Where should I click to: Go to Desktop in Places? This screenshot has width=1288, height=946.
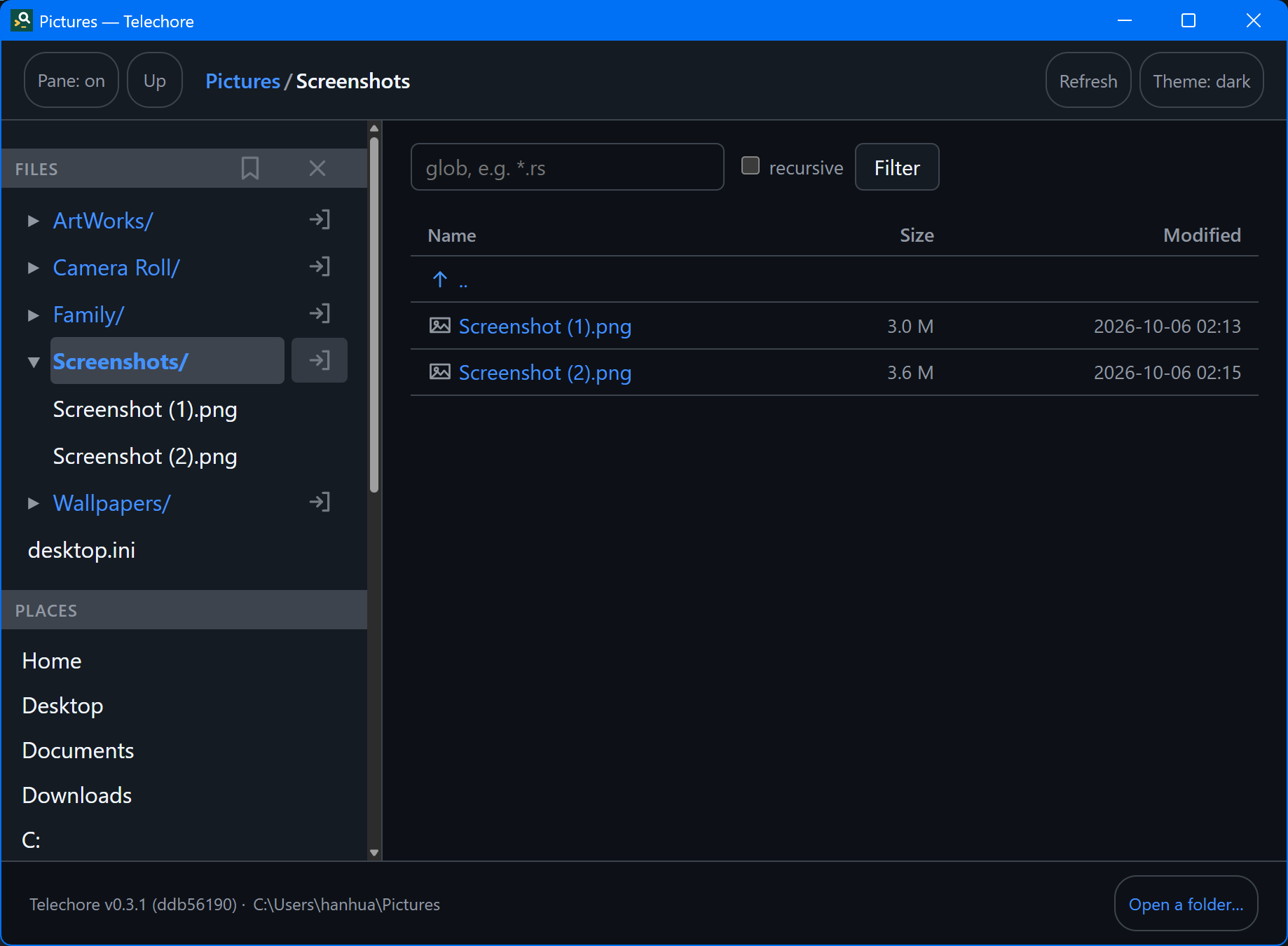(x=63, y=706)
